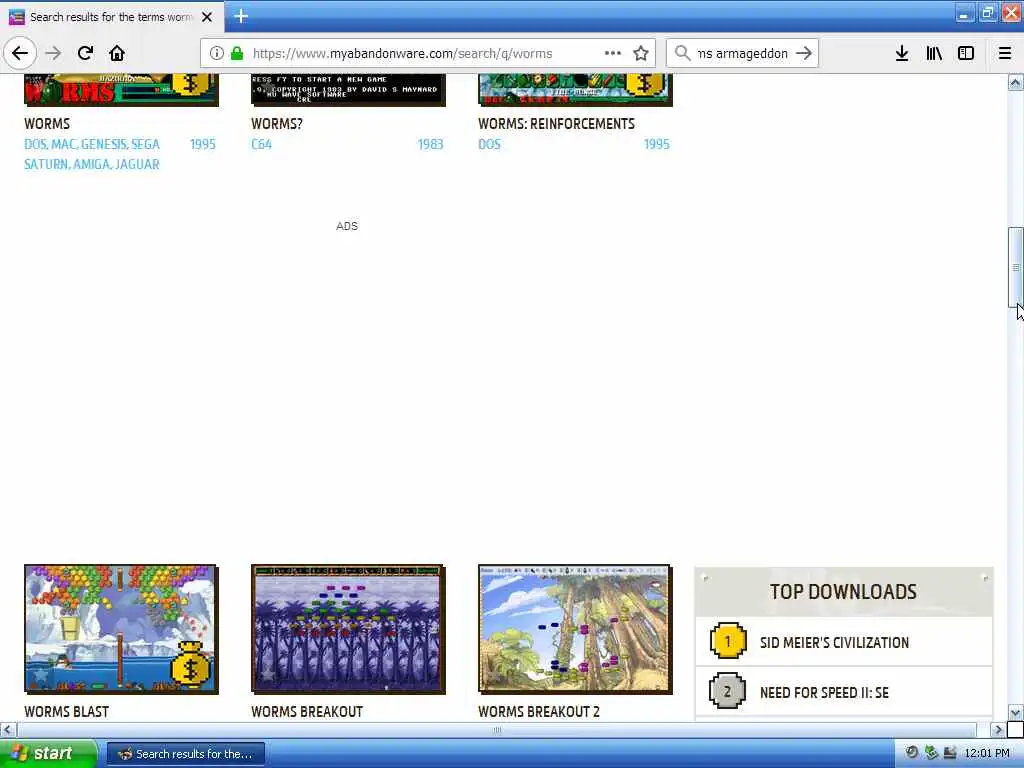The height and width of the screenshot is (768, 1024).
Task: Reload the current page
Action: [85, 53]
